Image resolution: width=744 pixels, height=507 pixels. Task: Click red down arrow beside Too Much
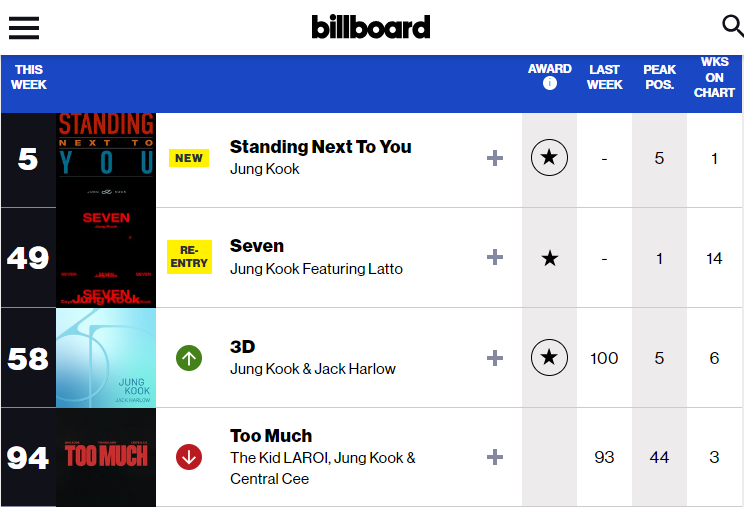point(189,457)
